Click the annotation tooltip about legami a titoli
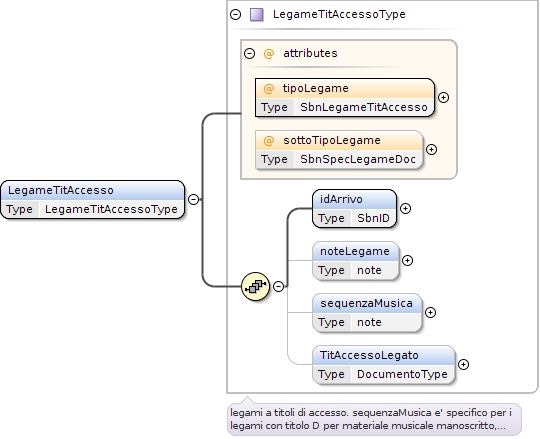Viewport: 540px width, 439px height. point(374,419)
